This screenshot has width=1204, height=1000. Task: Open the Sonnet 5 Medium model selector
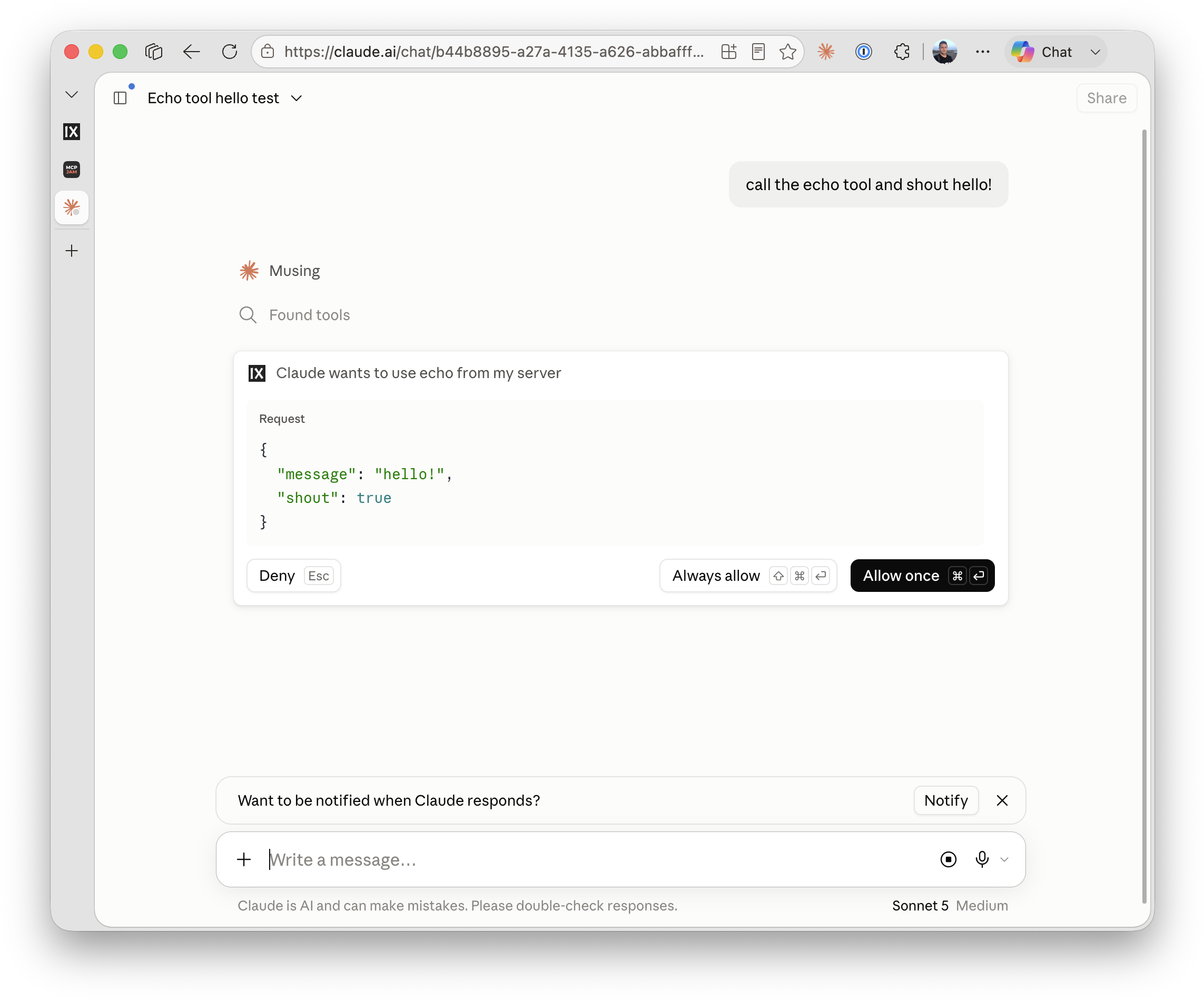pyautogui.click(x=950, y=905)
